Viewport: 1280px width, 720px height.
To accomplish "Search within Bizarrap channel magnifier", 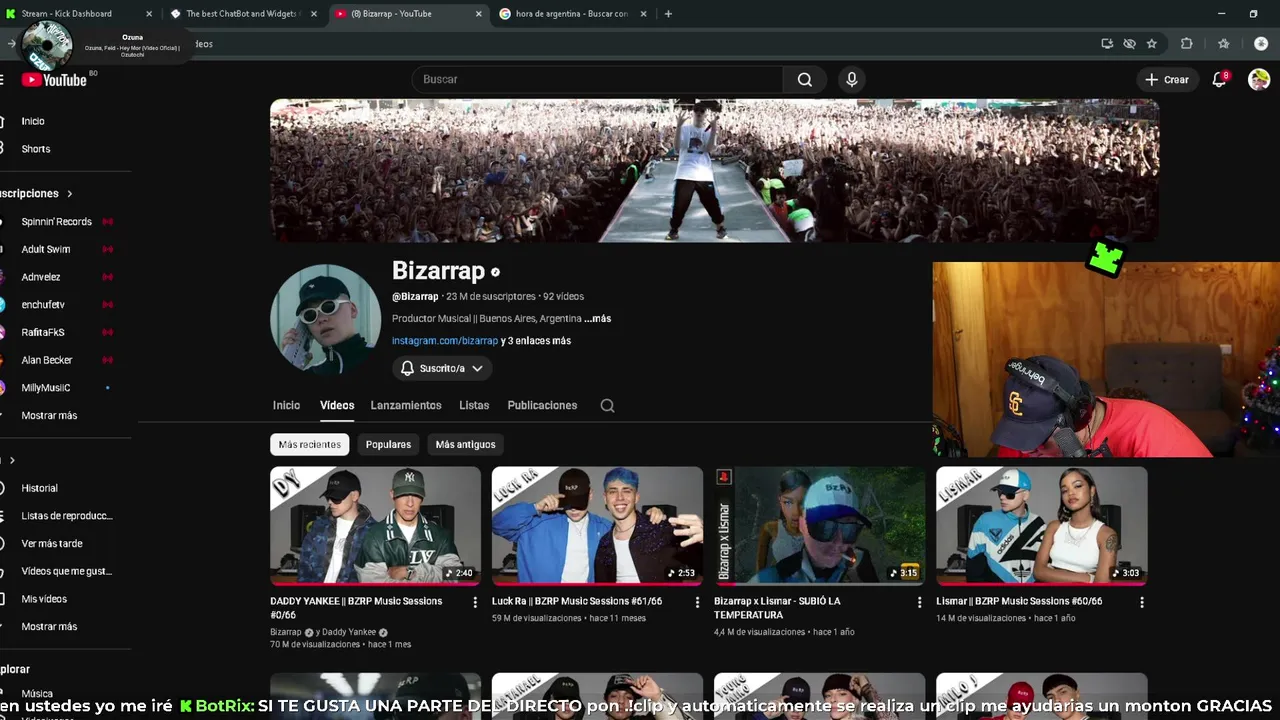I will [607, 405].
